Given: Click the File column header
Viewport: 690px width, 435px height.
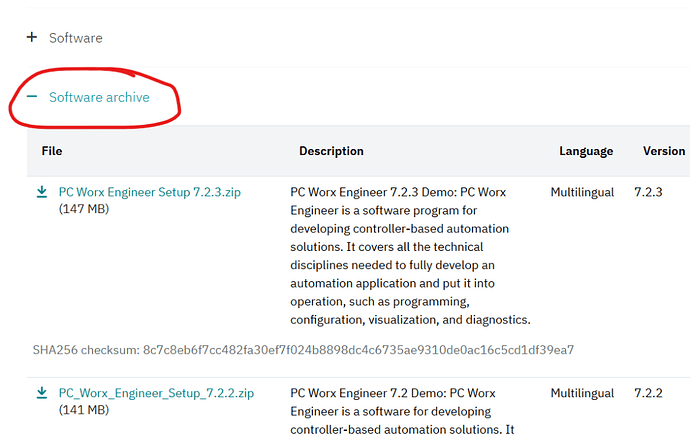Looking at the screenshot, I should coord(52,151).
